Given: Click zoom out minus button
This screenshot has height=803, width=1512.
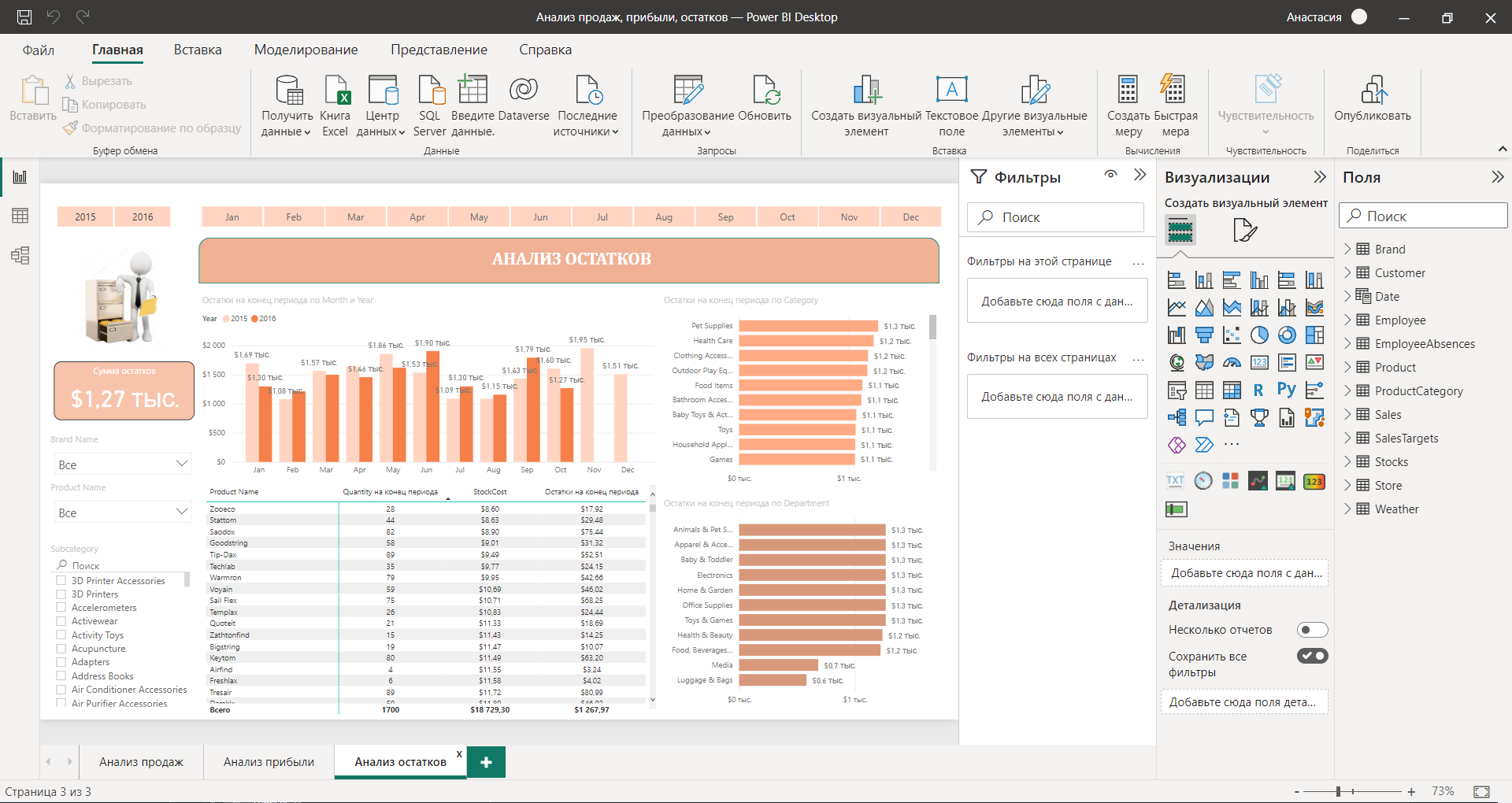Looking at the screenshot, I should 1297,791.
